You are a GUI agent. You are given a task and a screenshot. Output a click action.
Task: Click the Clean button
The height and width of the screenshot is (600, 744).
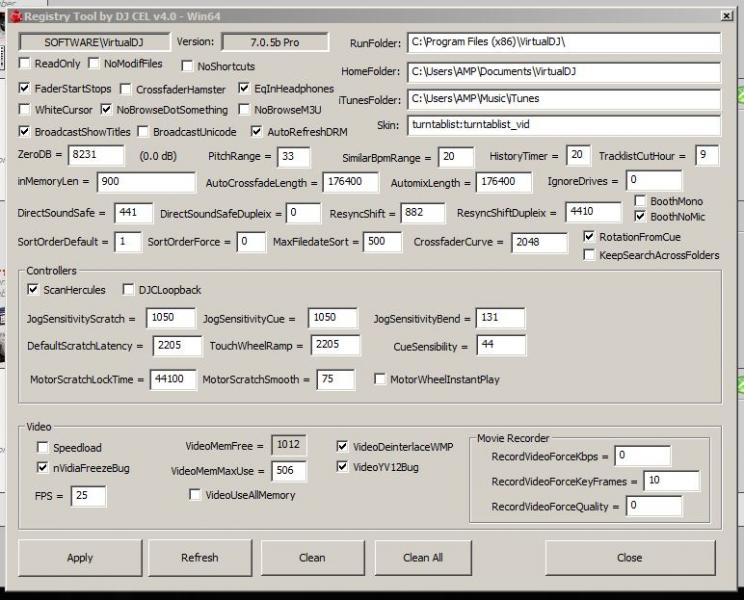312,558
